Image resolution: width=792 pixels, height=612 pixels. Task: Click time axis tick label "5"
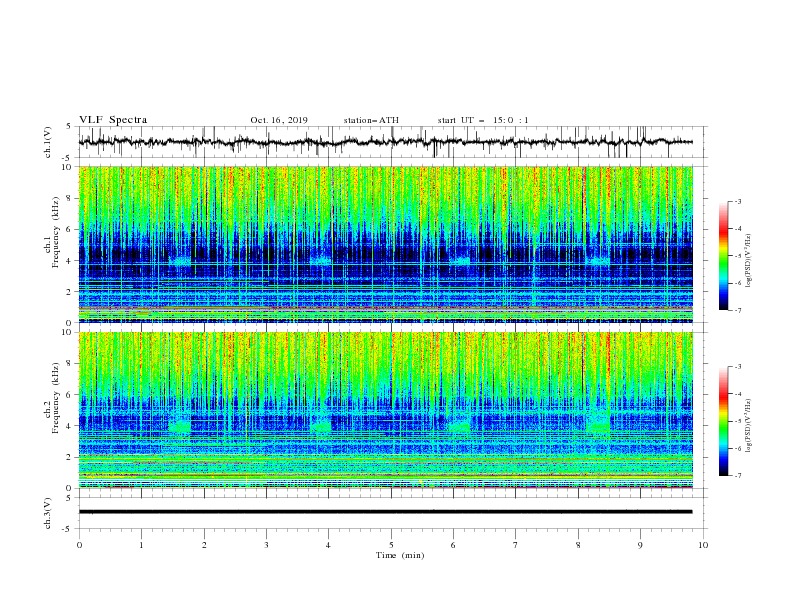(391, 545)
